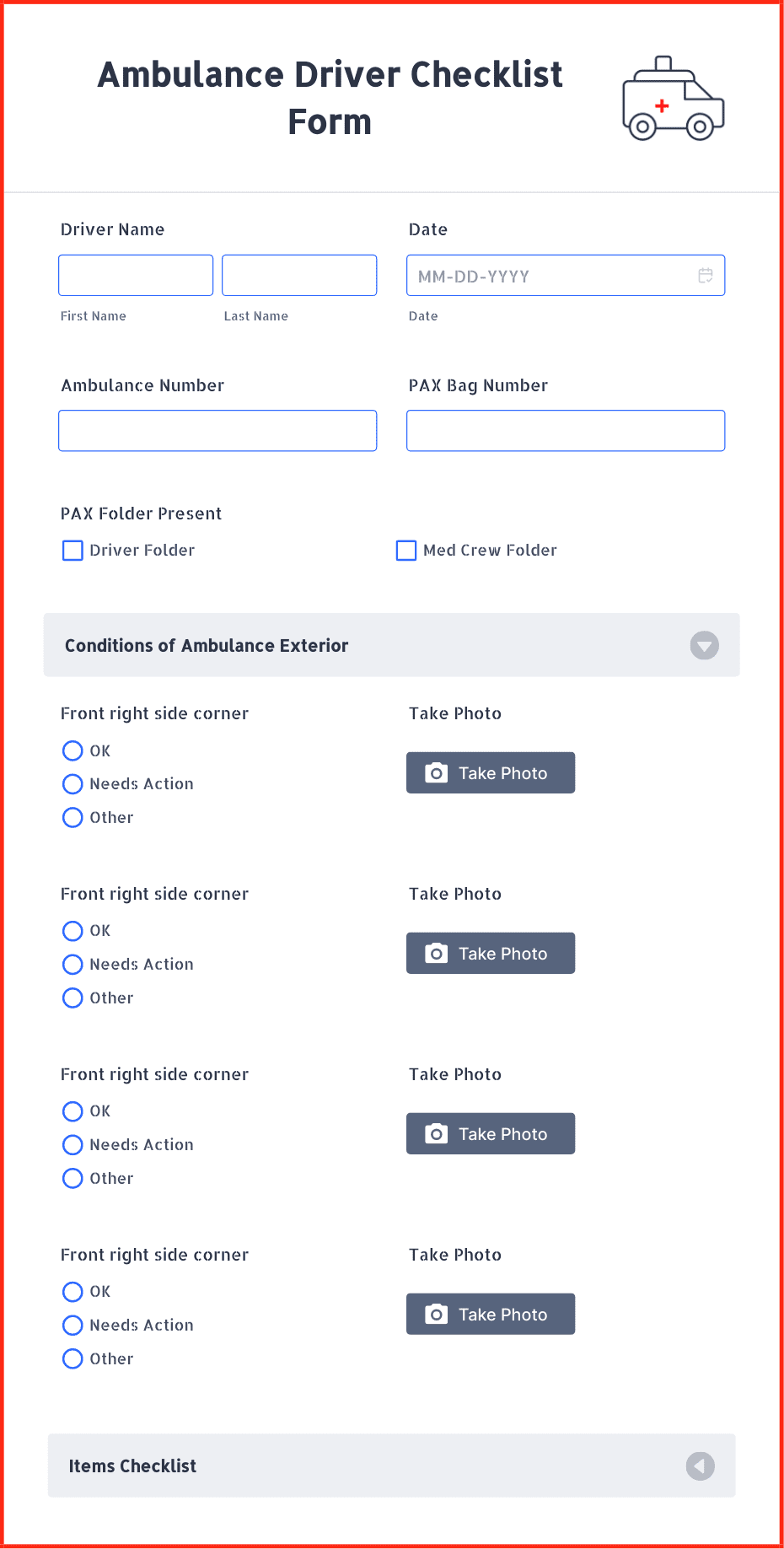Screen dimensions: 784x1549
Task: Click the ambulance logo icon
Action: [x=672, y=97]
